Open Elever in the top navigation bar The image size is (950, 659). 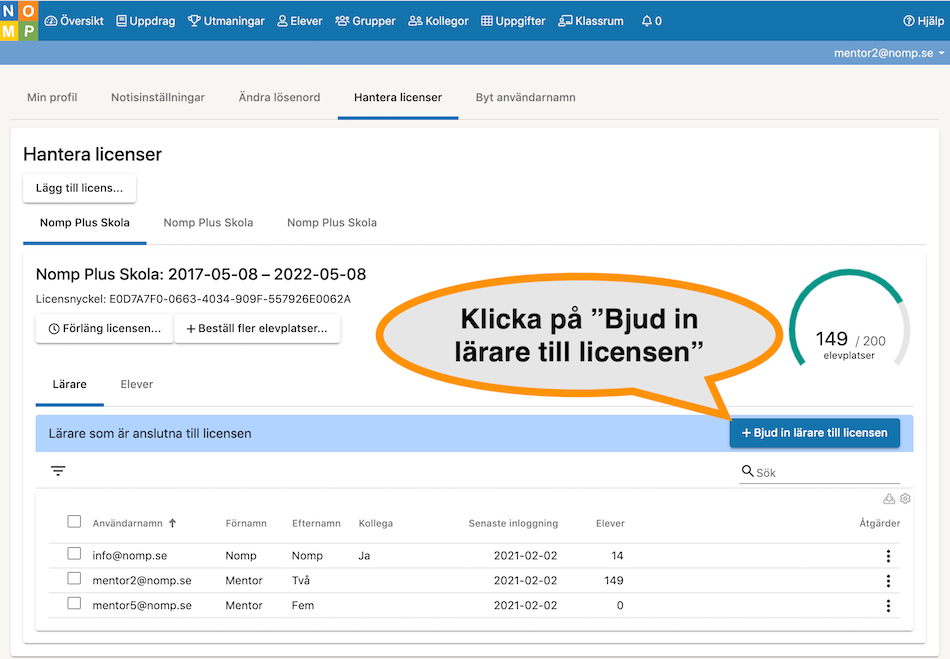pos(300,21)
